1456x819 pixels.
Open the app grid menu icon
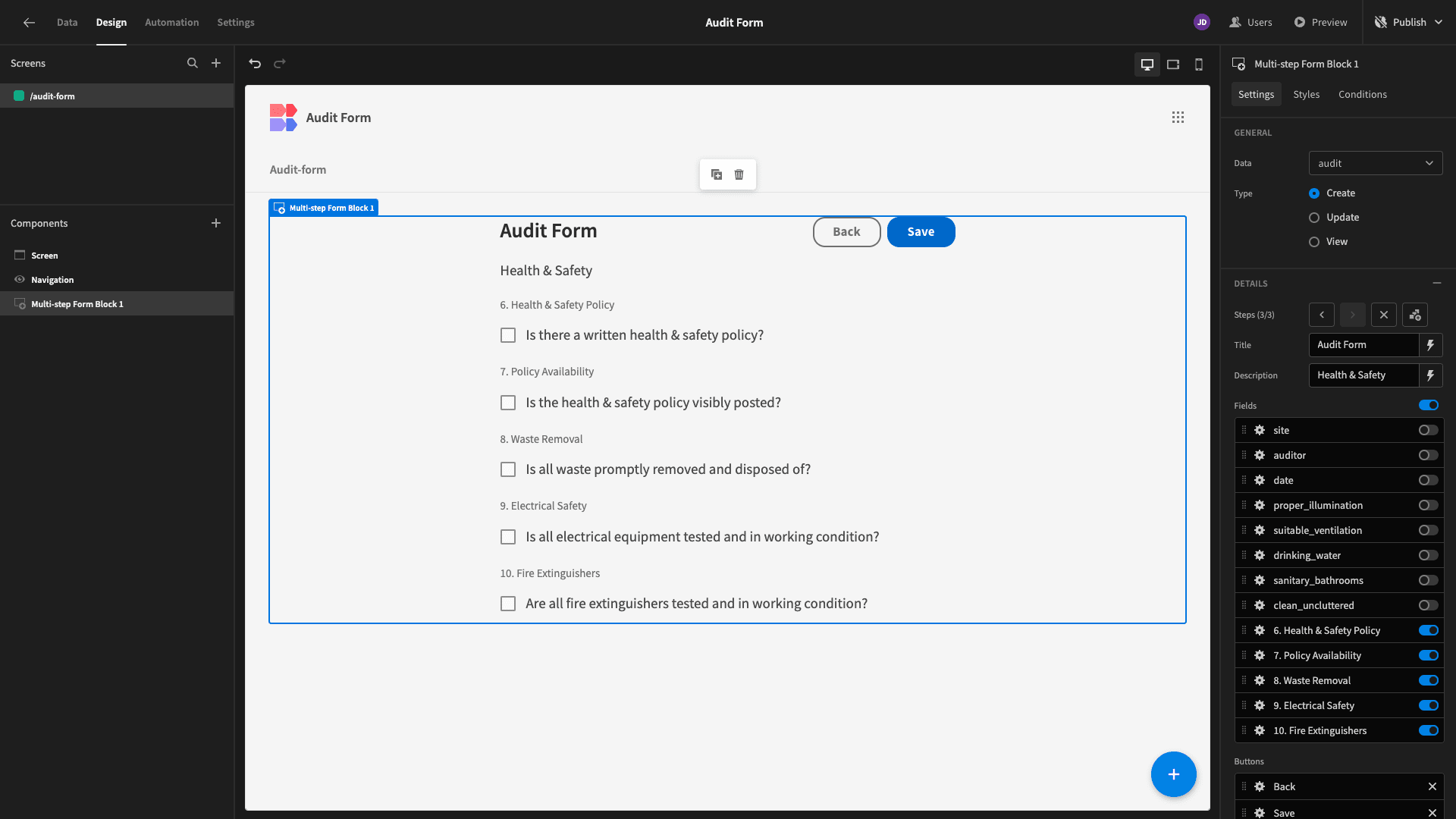pos(1178,118)
